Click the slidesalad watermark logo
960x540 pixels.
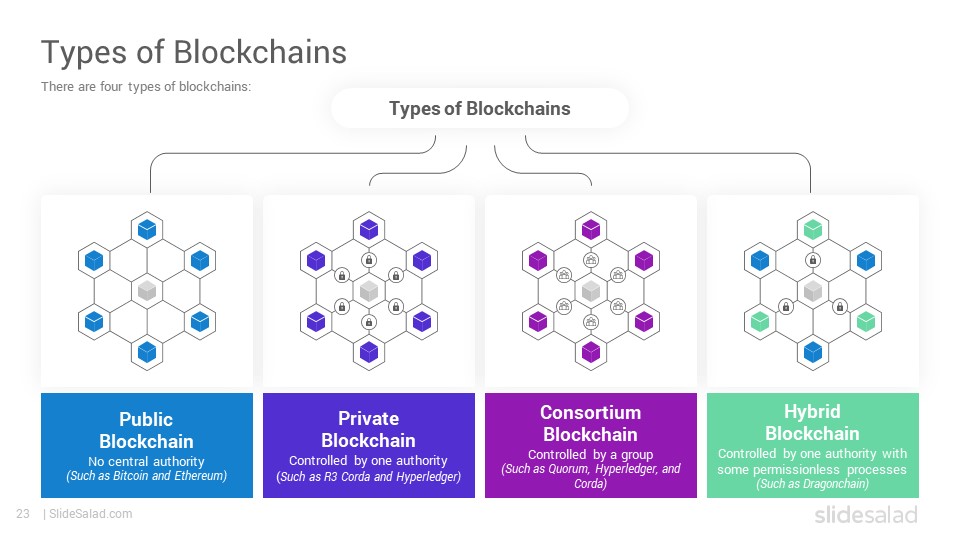pyautogui.click(x=866, y=514)
